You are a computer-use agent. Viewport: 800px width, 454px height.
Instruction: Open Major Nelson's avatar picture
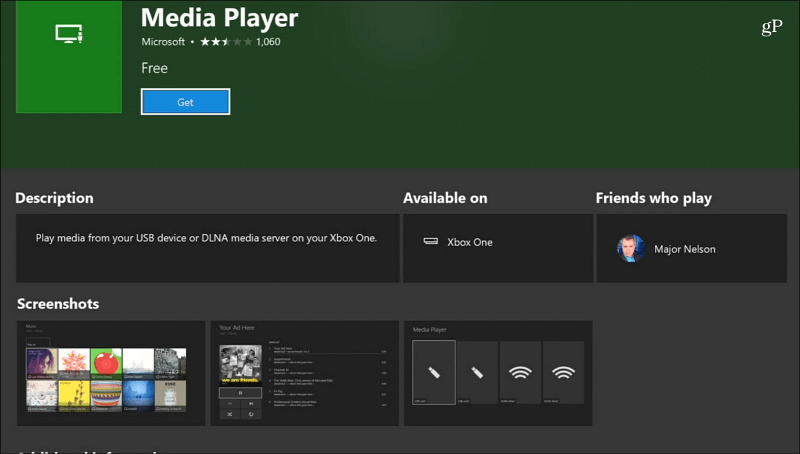coord(631,248)
